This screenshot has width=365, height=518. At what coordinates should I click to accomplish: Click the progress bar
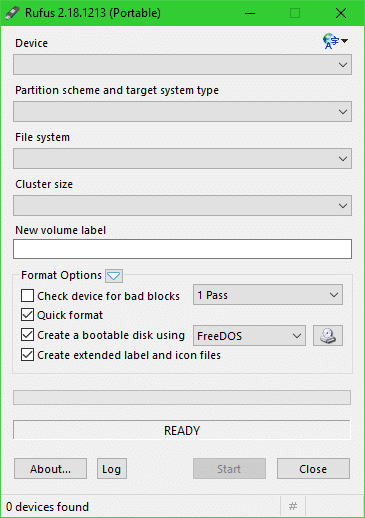point(182,397)
